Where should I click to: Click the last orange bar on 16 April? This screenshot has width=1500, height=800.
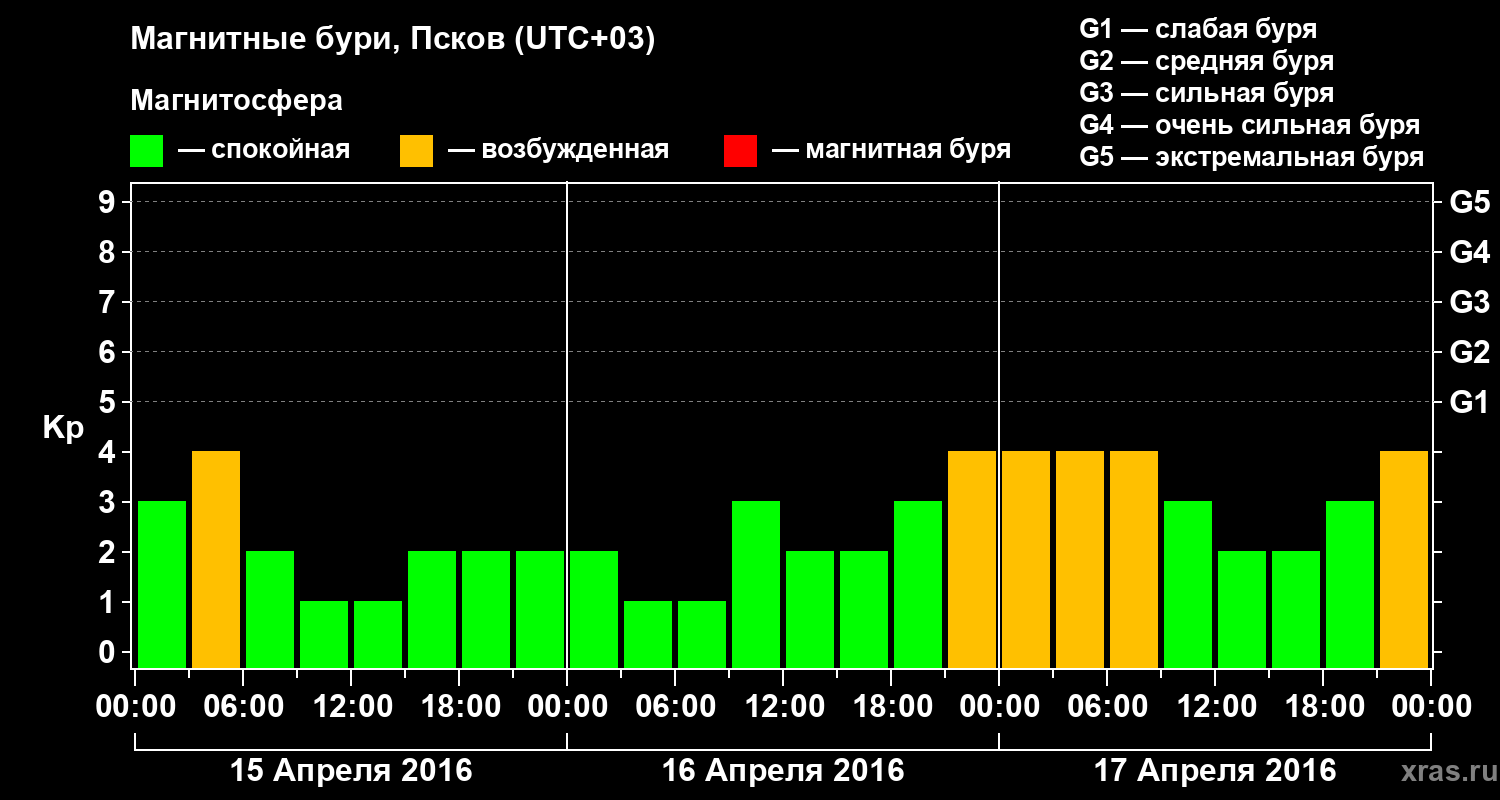coord(972,559)
